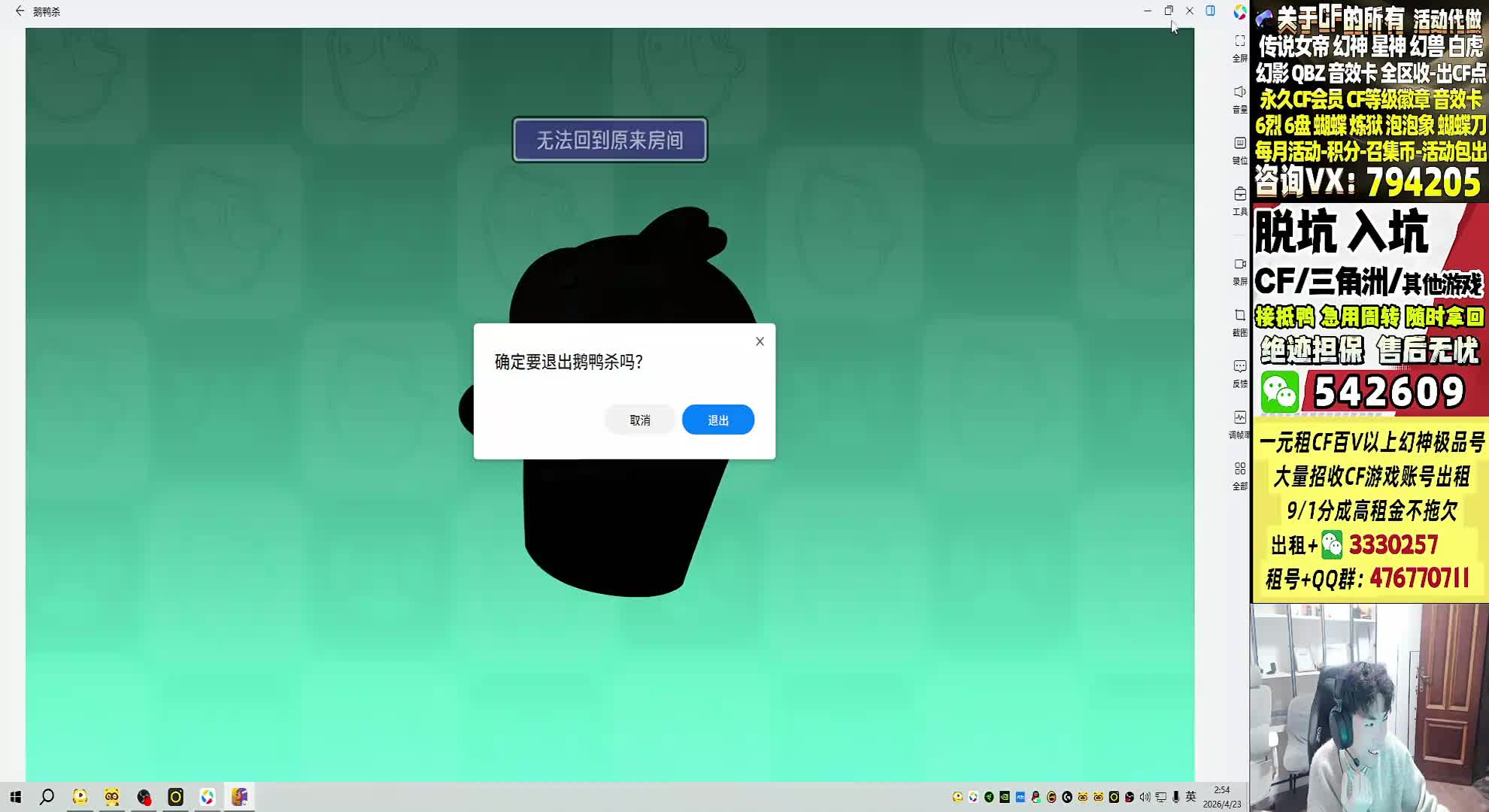Click the fullscreen (全屏) sidebar icon
Screen dimensions: 1489x812
[x=1239, y=41]
